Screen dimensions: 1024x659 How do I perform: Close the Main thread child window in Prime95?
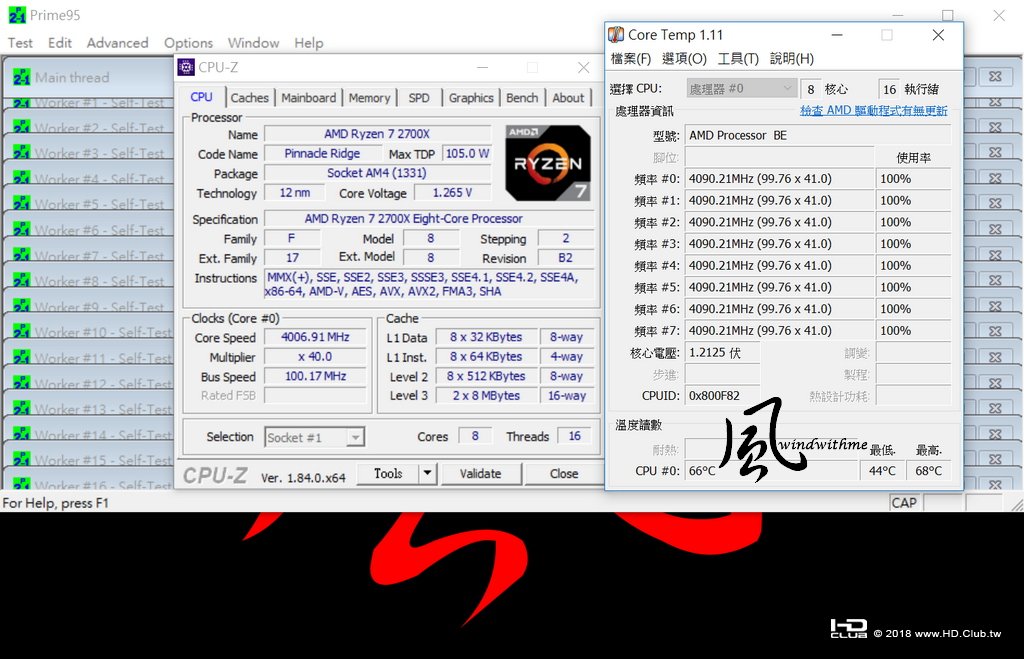(995, 76)
